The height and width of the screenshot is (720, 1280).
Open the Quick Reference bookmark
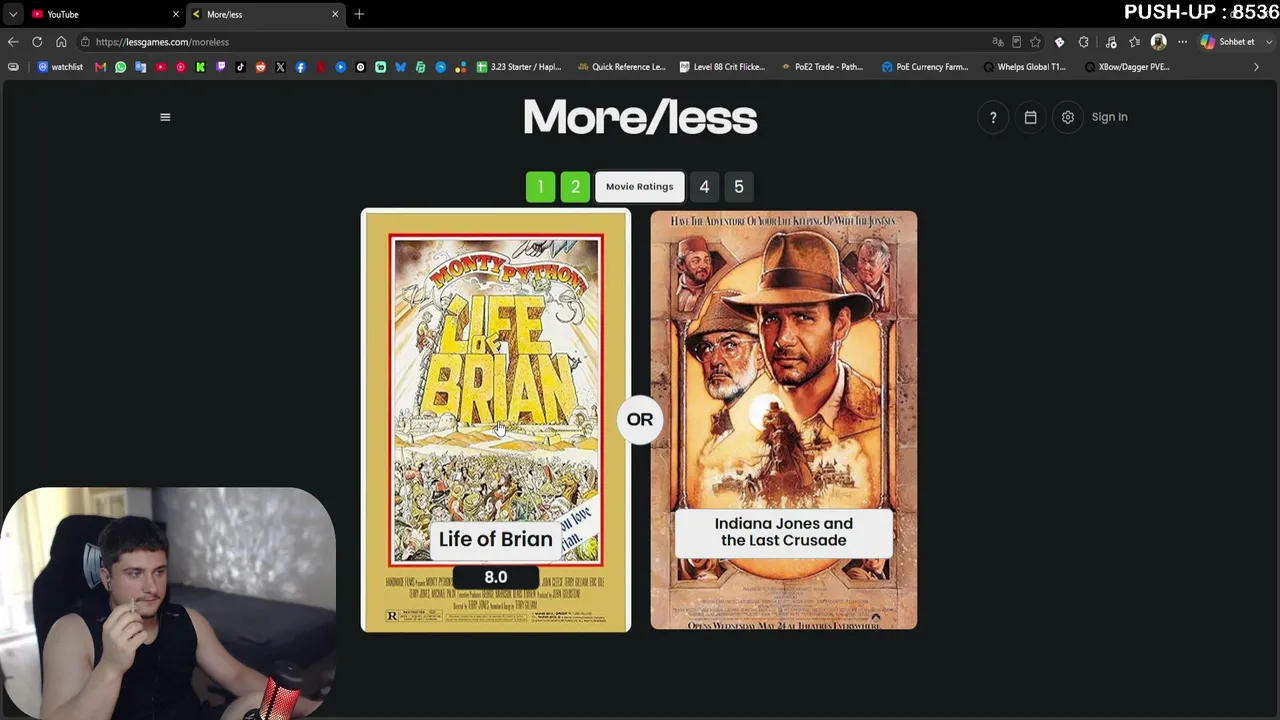(x=621, y=67)
